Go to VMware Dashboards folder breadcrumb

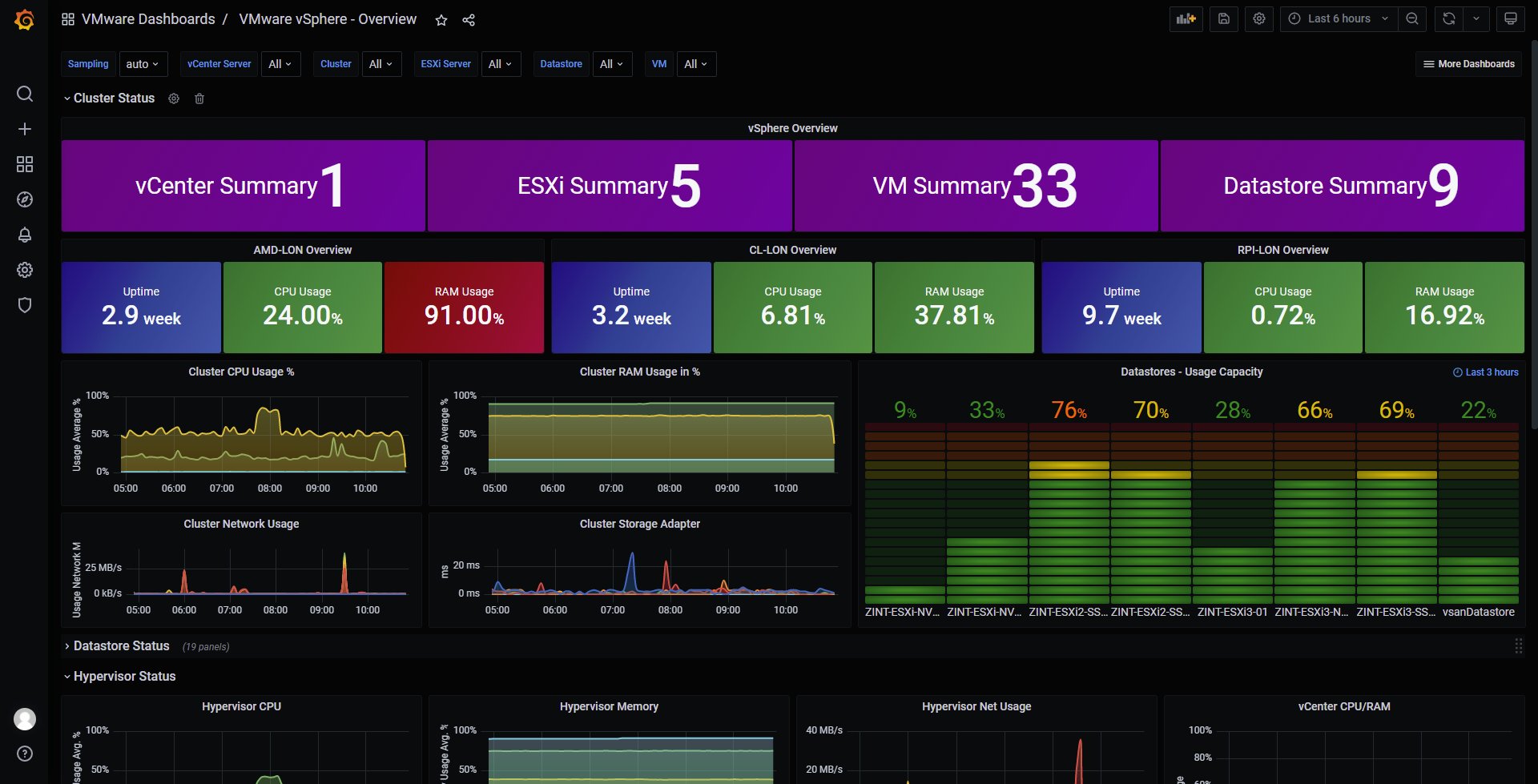[x=148, y=19]
